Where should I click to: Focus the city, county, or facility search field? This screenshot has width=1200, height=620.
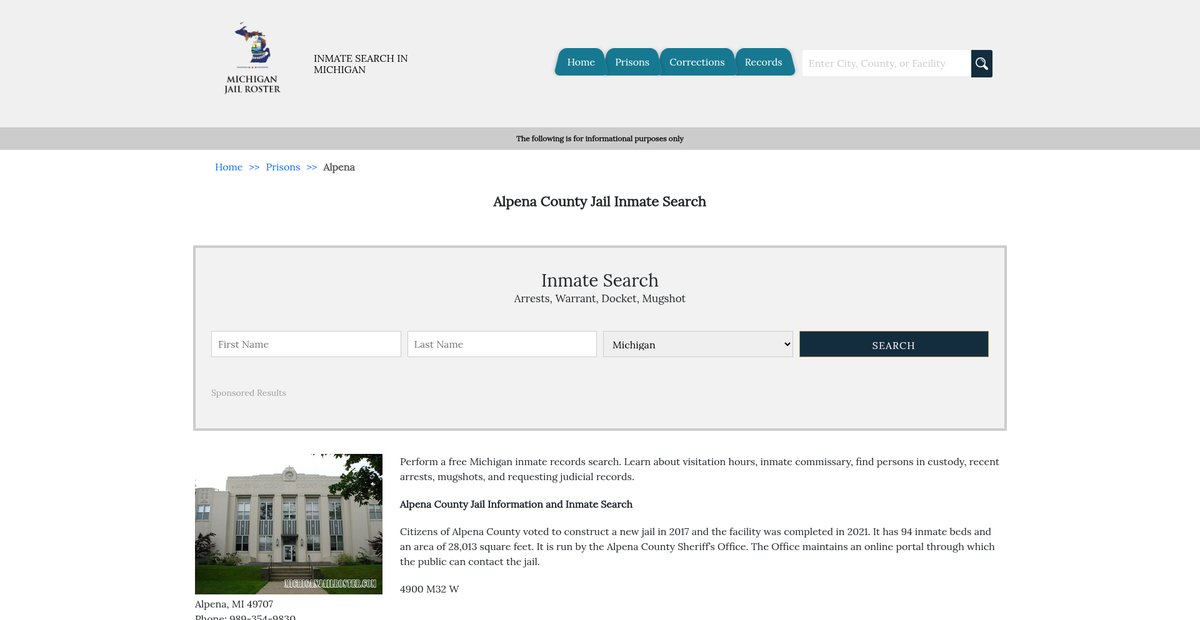886,63
